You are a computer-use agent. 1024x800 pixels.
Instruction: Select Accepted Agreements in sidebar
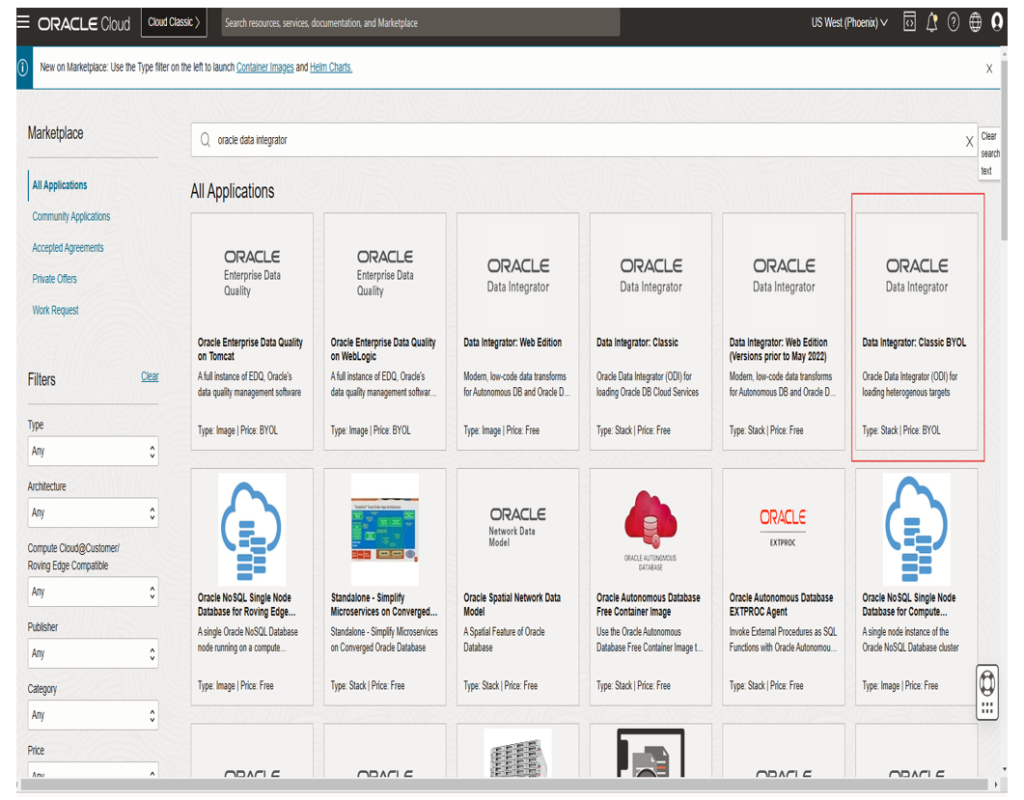pyautogui.click(x=68, y=248)
